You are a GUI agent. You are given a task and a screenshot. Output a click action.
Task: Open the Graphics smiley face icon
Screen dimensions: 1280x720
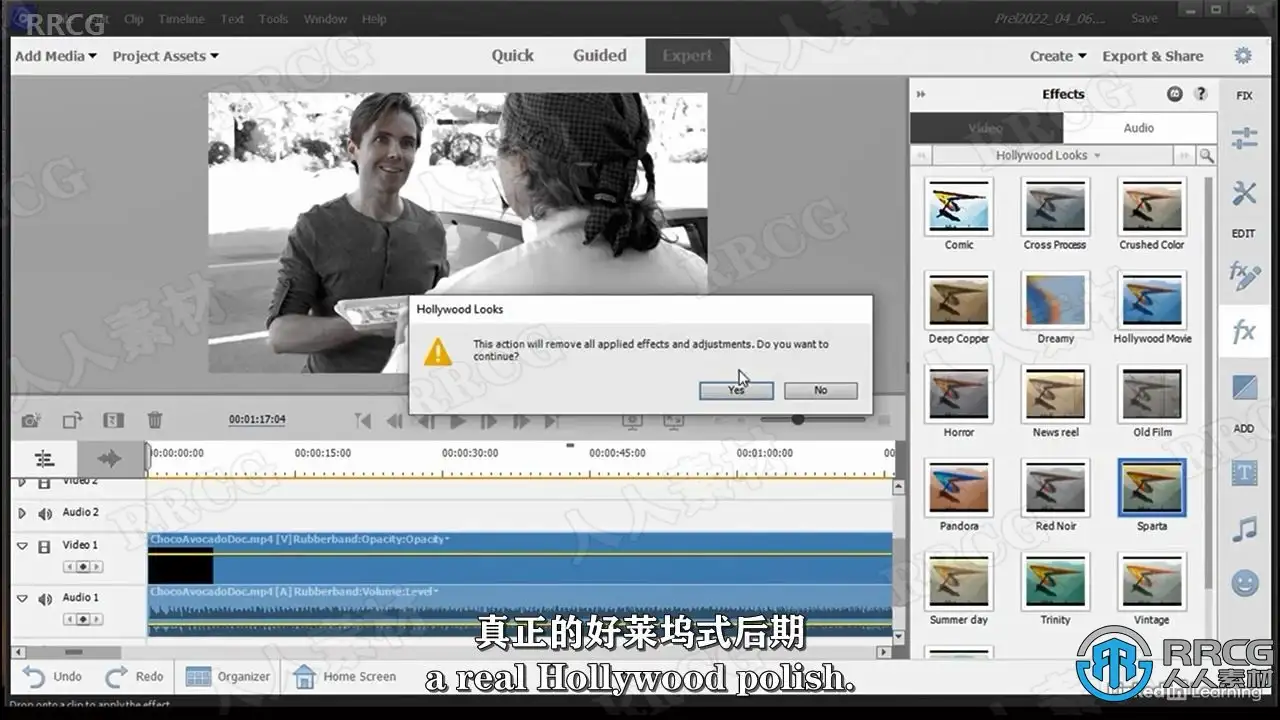tap(1244, 583)
